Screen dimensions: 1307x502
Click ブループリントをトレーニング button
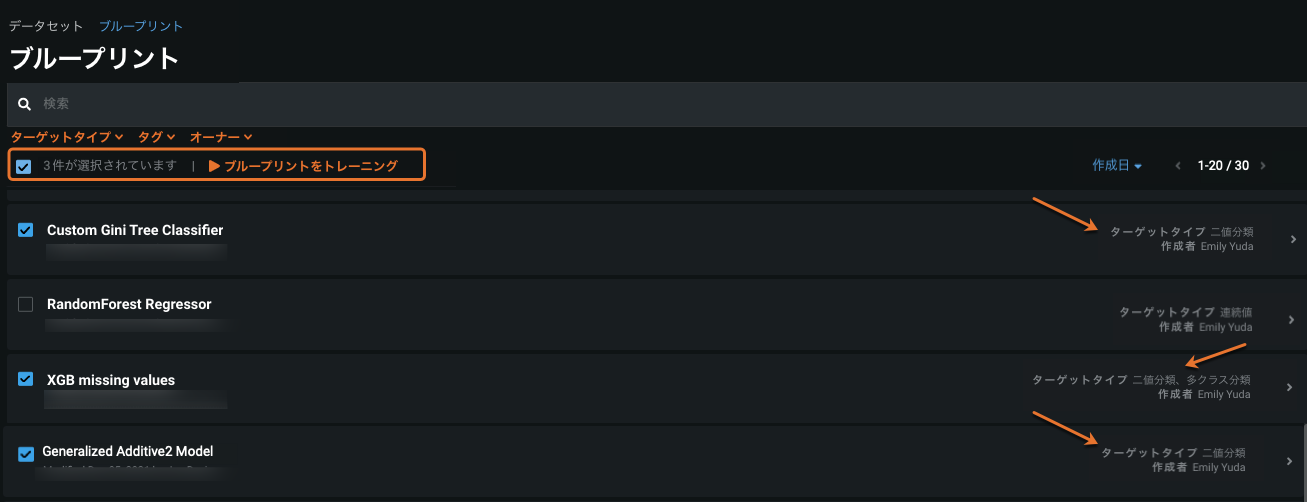click(x=303, y=166)
